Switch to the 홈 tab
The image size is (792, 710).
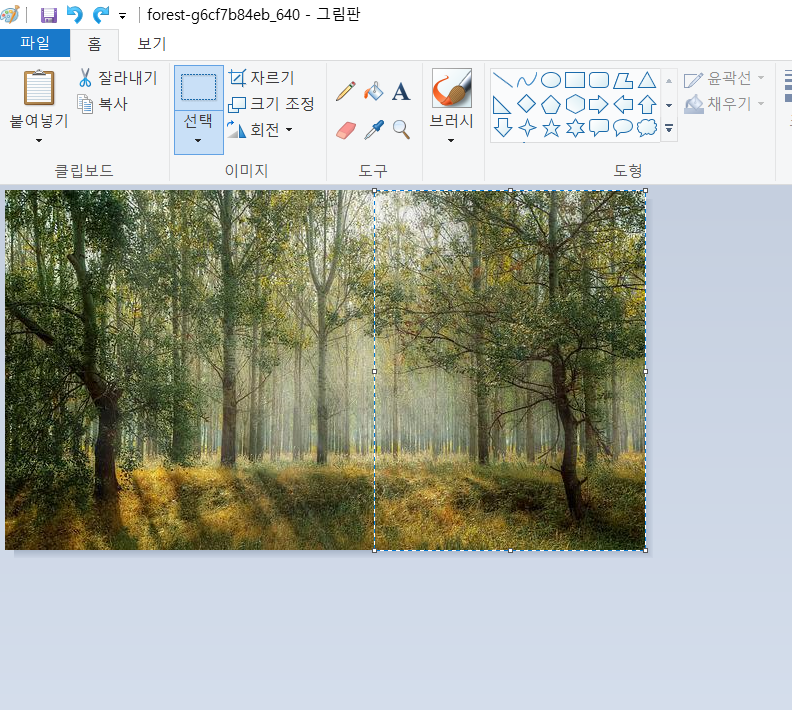pos(94,44)
